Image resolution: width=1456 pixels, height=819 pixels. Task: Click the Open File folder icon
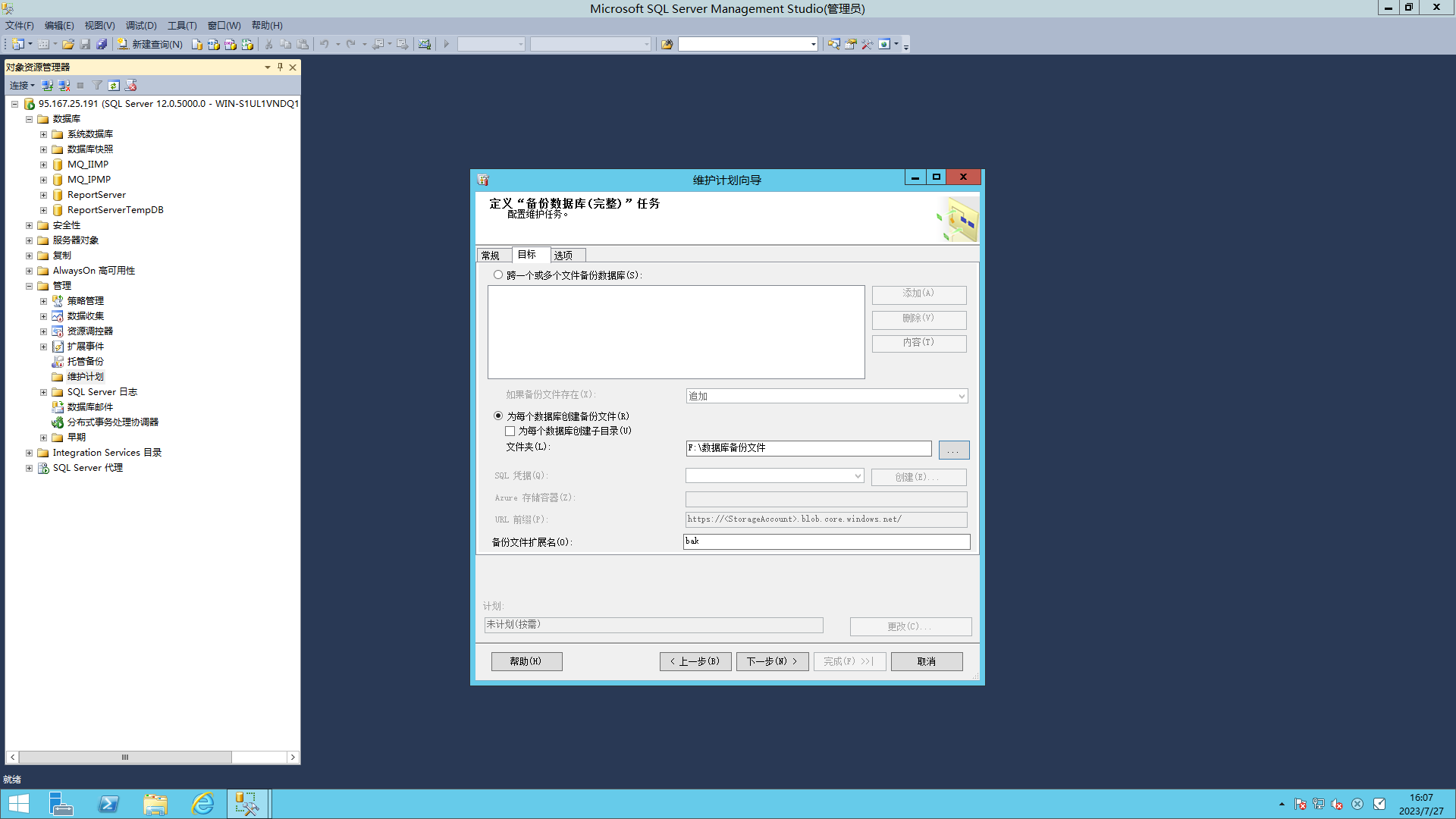click(68, 44)
